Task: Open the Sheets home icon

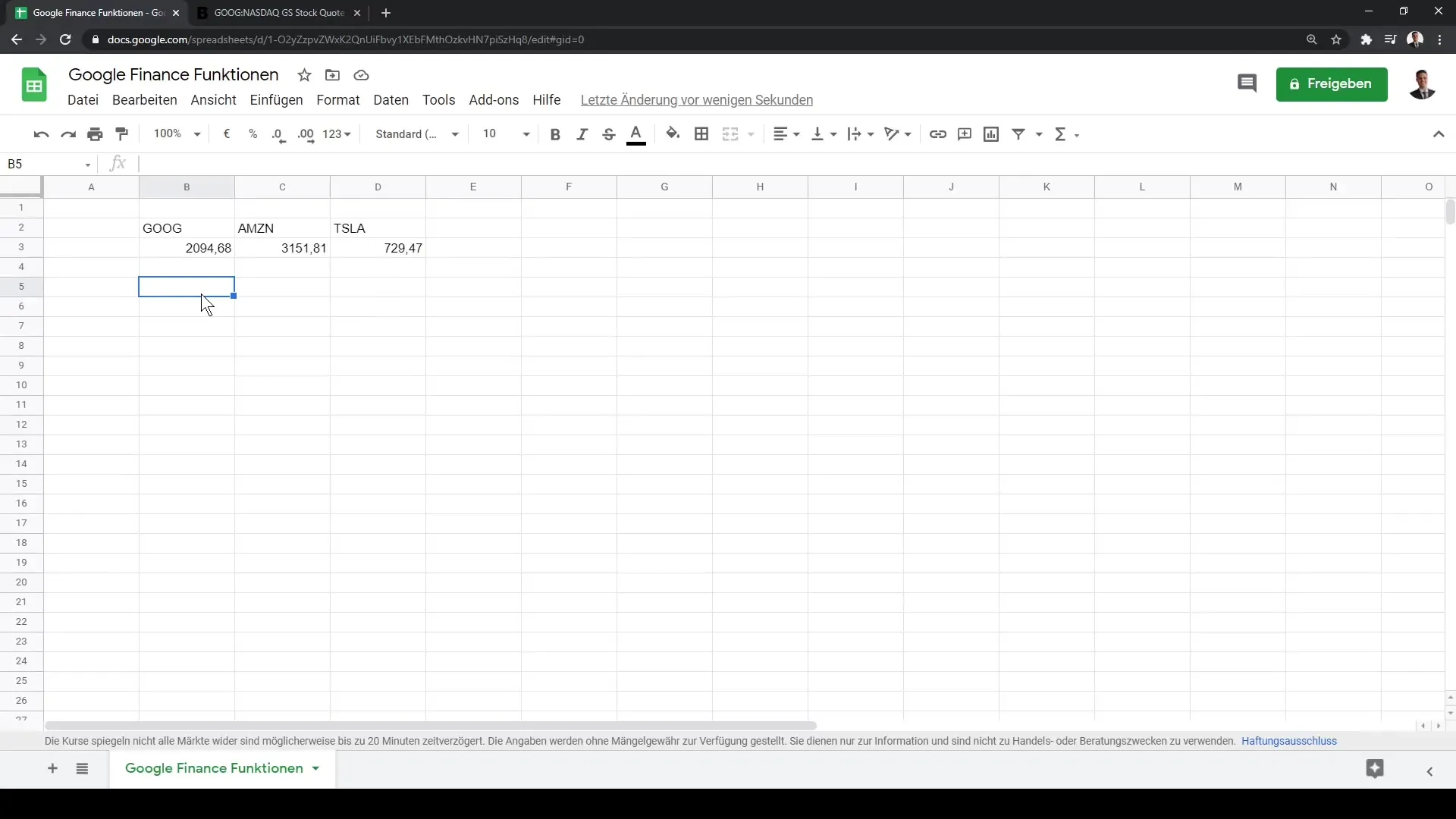Action: pos(34,84)
